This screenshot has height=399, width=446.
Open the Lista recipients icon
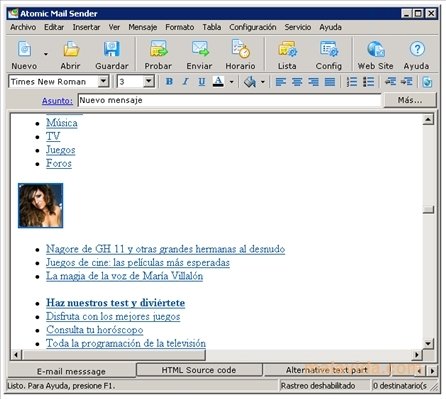(287, 49)
